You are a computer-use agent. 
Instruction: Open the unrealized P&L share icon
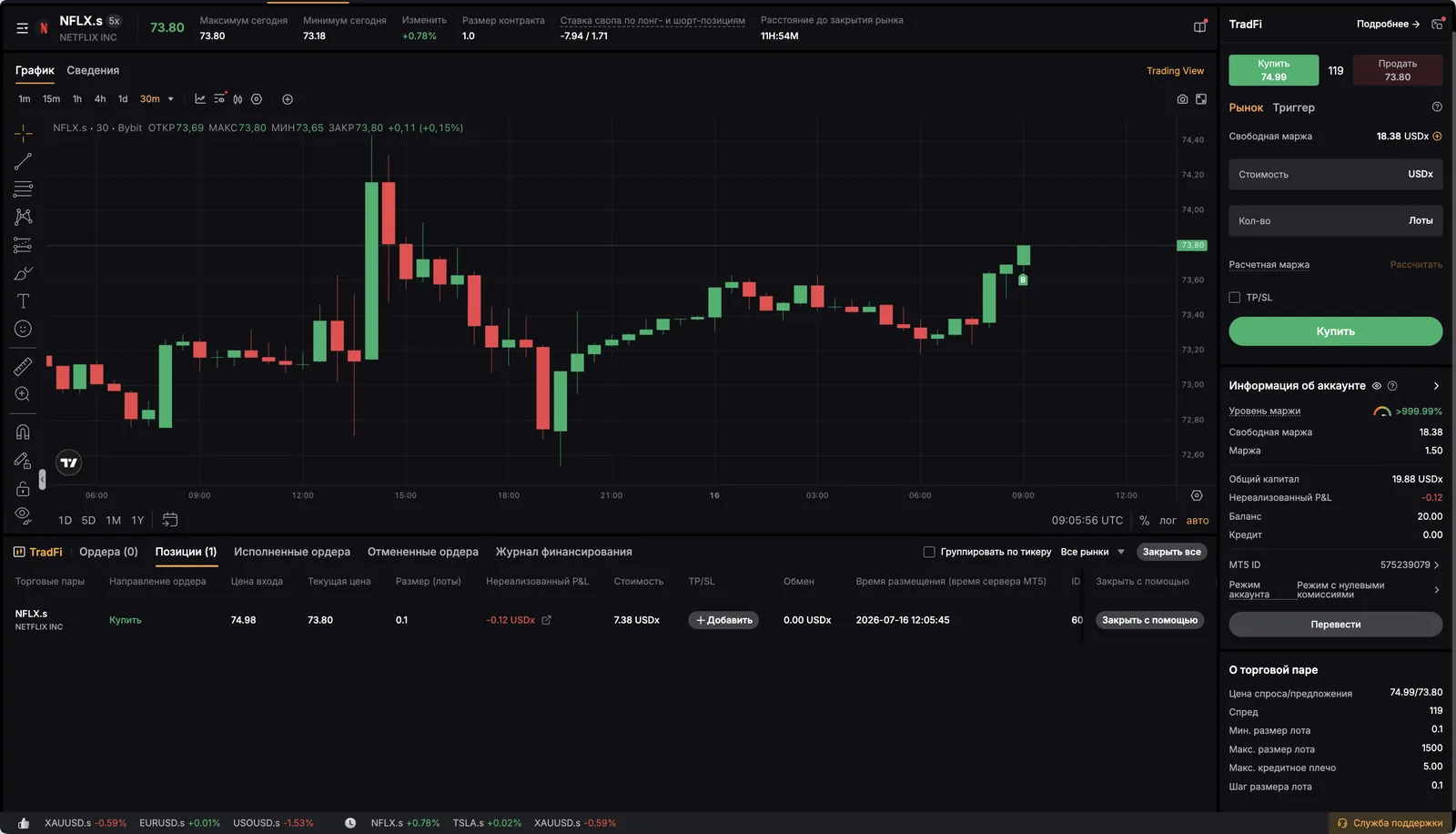(x=546, y=620)
